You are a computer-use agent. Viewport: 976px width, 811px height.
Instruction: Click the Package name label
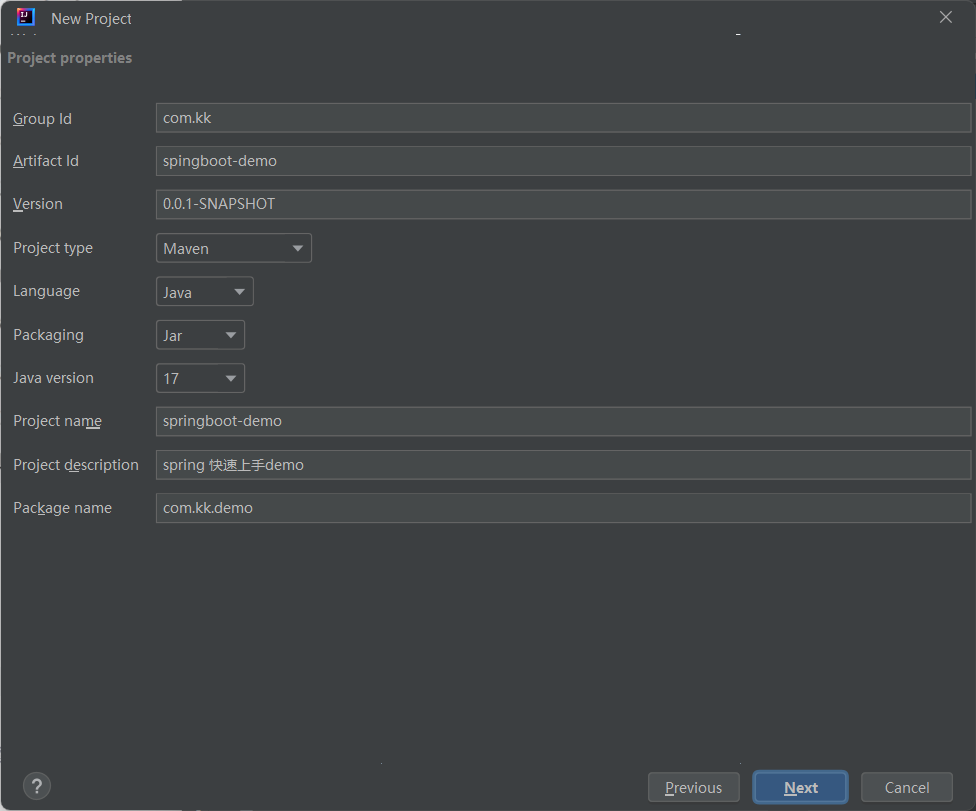pyautogui.click(x=63, y=508)
